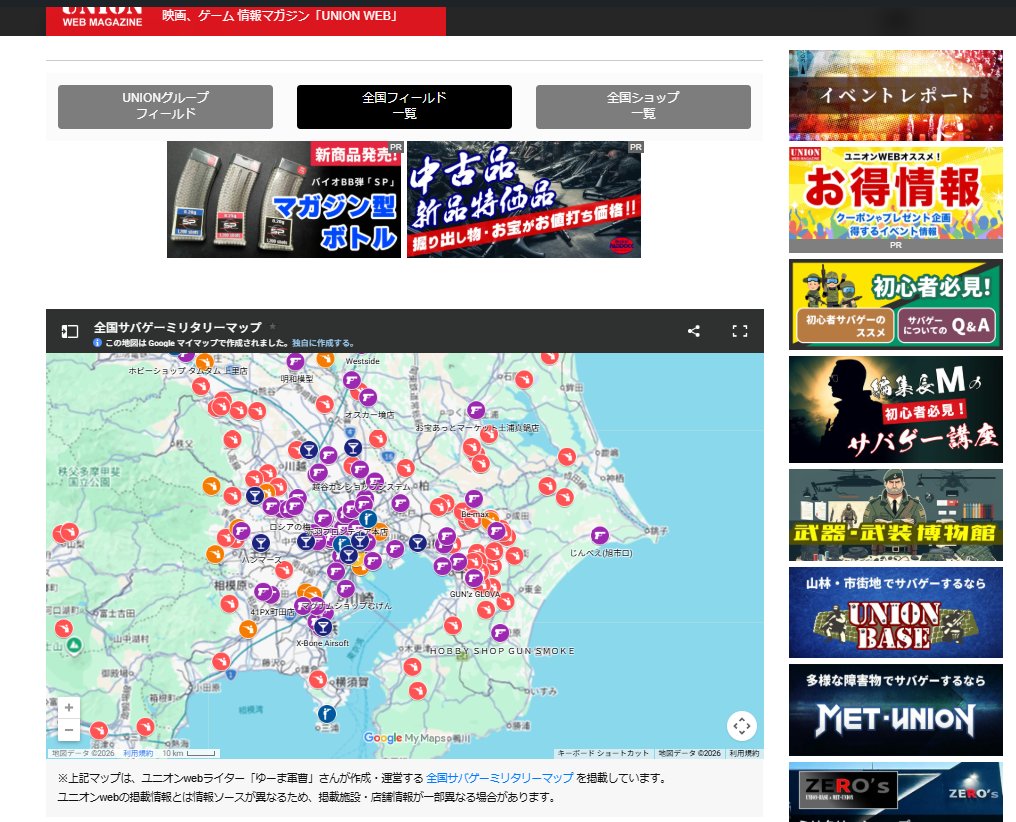Click the ハンマーズ map label

[261, 559]
